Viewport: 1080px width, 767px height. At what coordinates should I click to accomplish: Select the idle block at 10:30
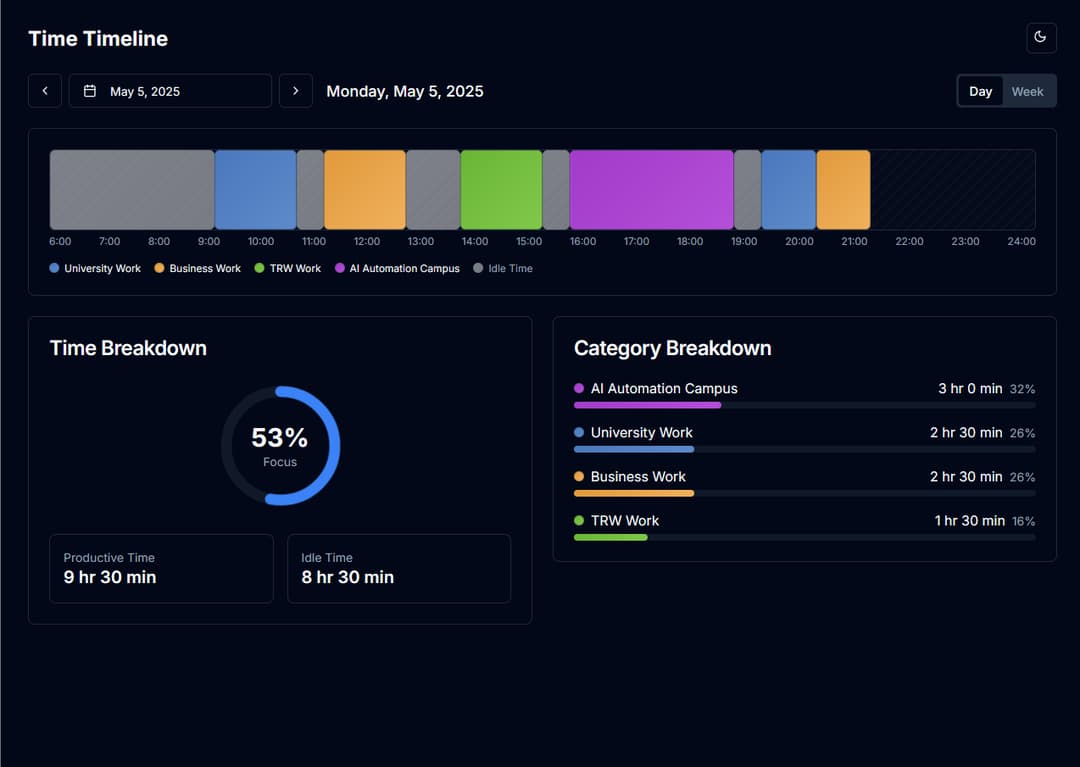pos(310,189)
